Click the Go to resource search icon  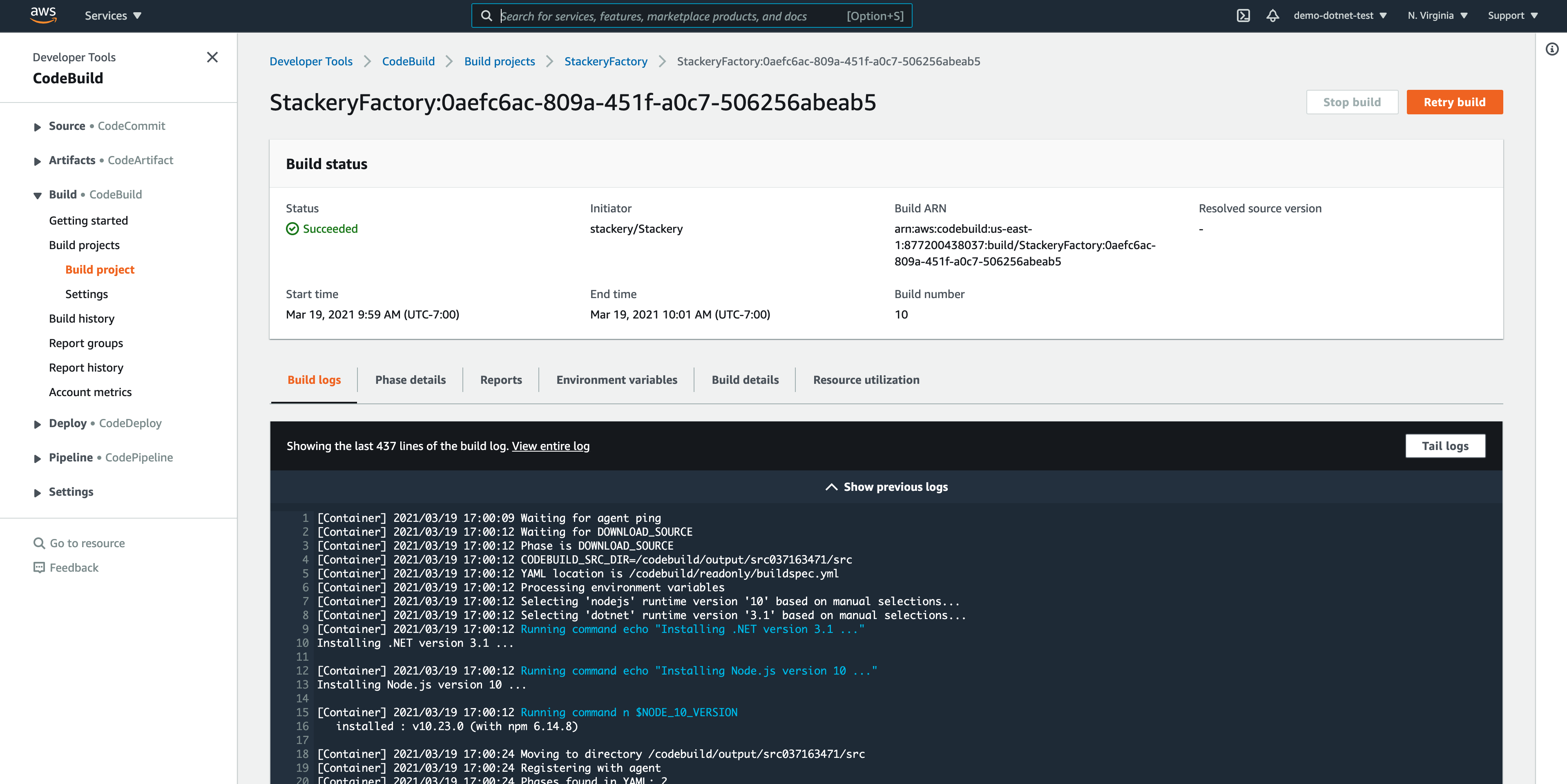click(39, 543)
